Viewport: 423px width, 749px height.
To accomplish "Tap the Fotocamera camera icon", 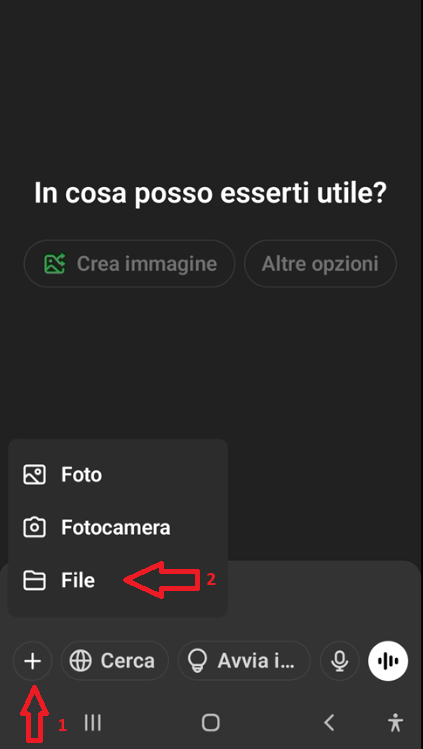I will tap(34, 527).
